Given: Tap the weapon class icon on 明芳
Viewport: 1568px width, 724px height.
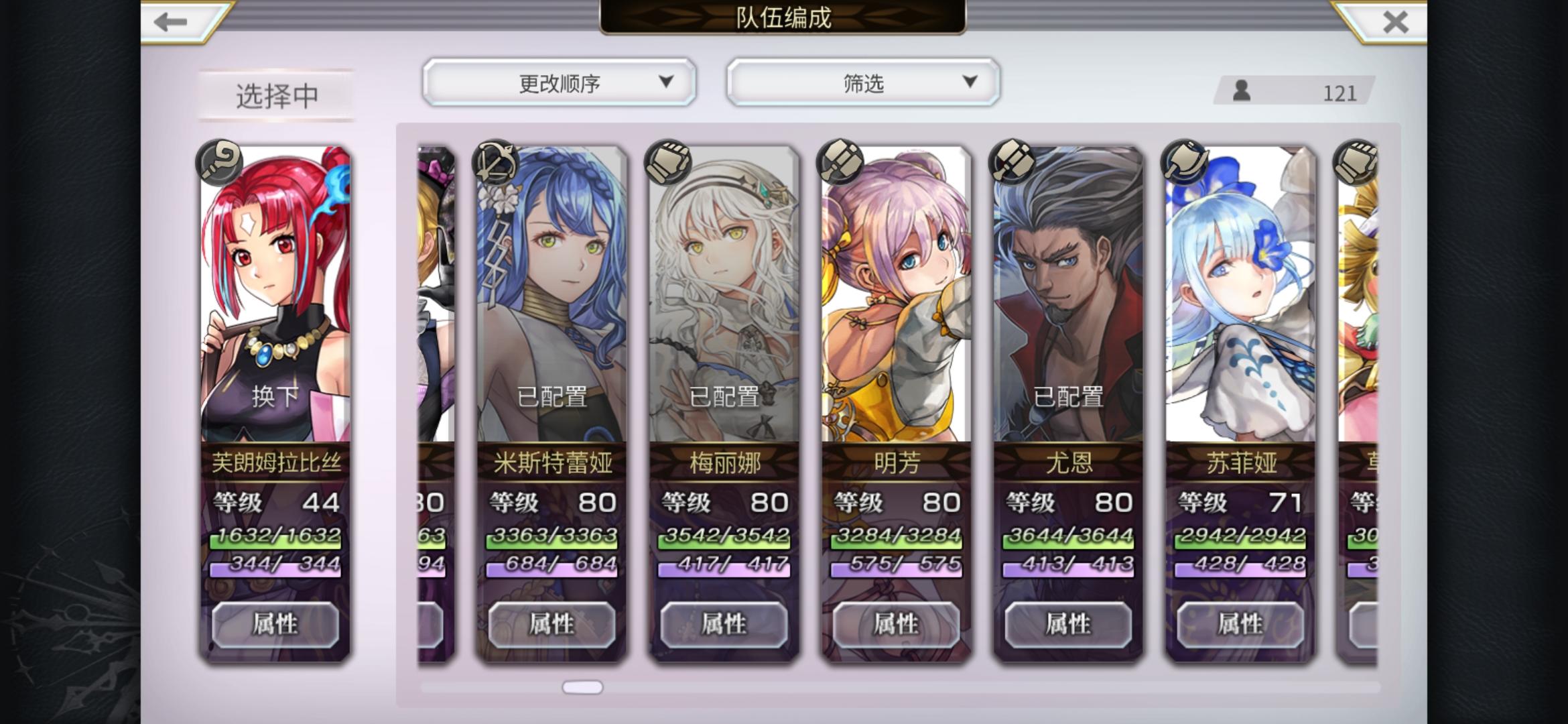Looking at the screenshot, I should pos(840,162).
